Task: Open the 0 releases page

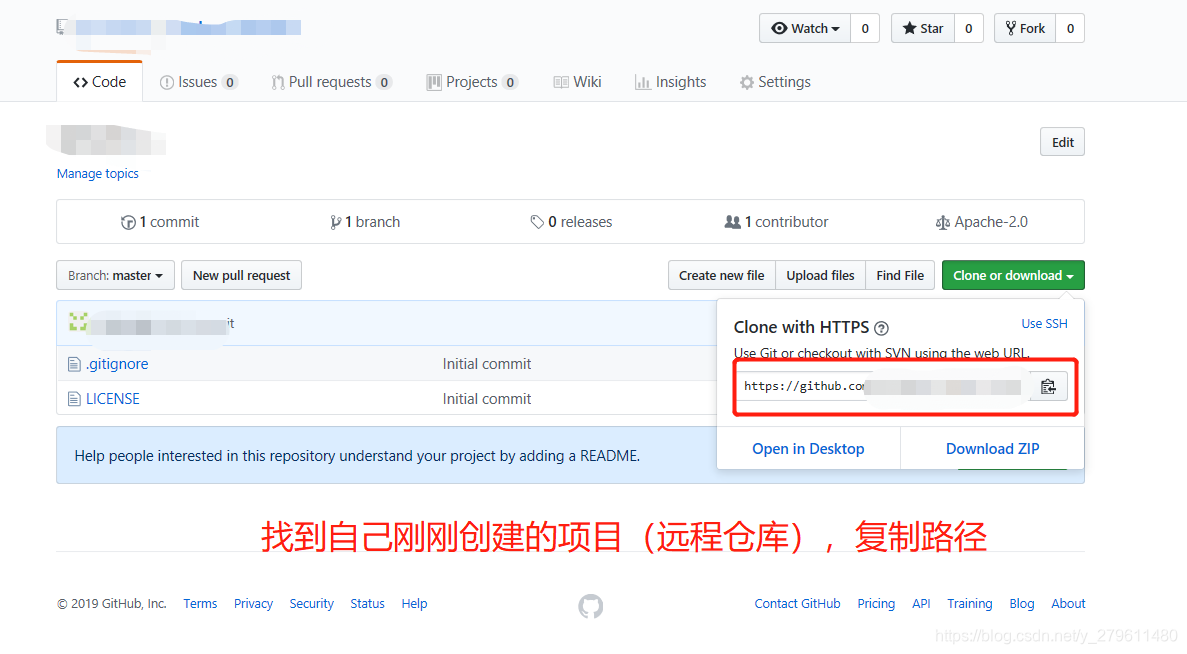Action: 571,222
